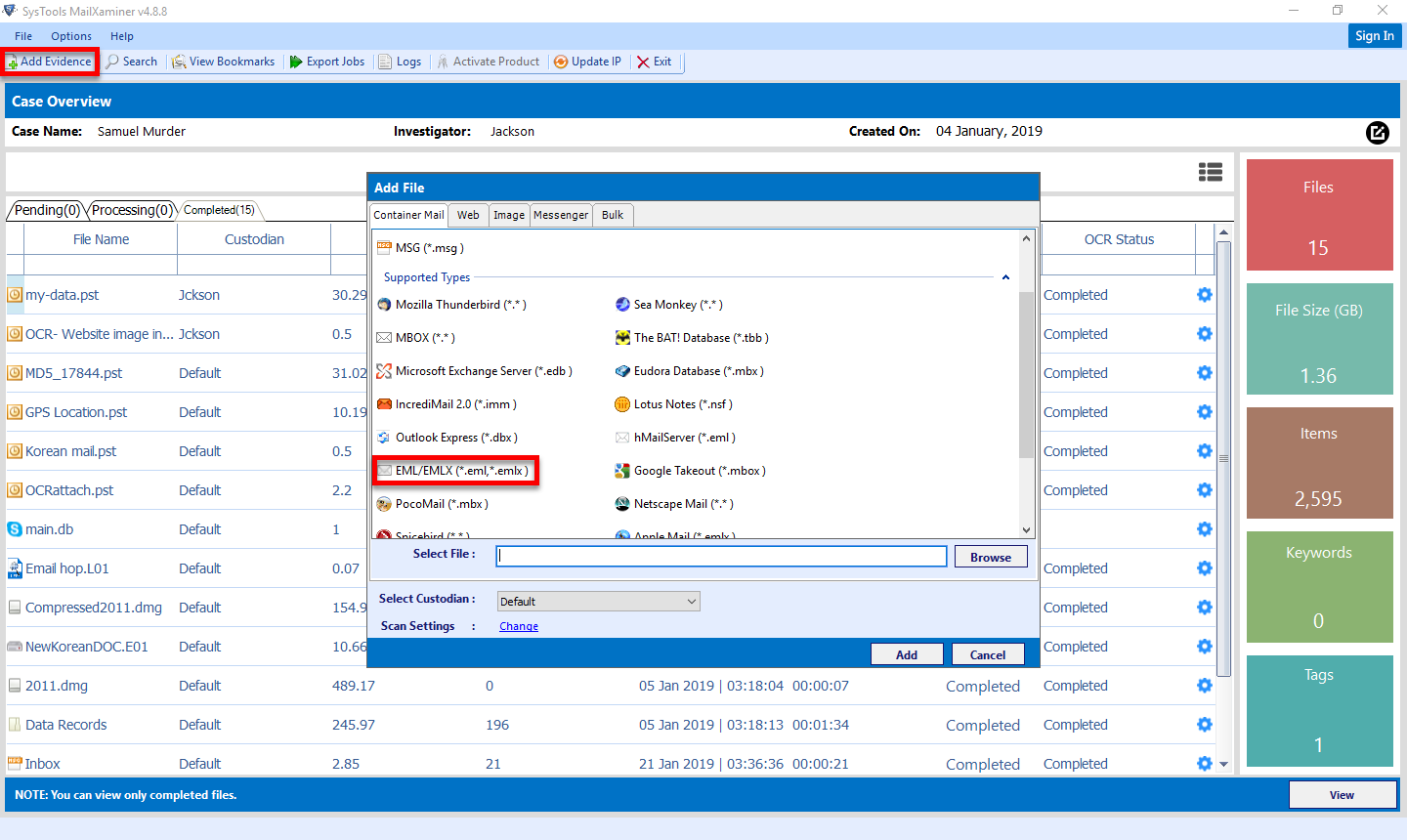Click the Change scan settings link
1407x840 pixels.
tap(519, 627)
